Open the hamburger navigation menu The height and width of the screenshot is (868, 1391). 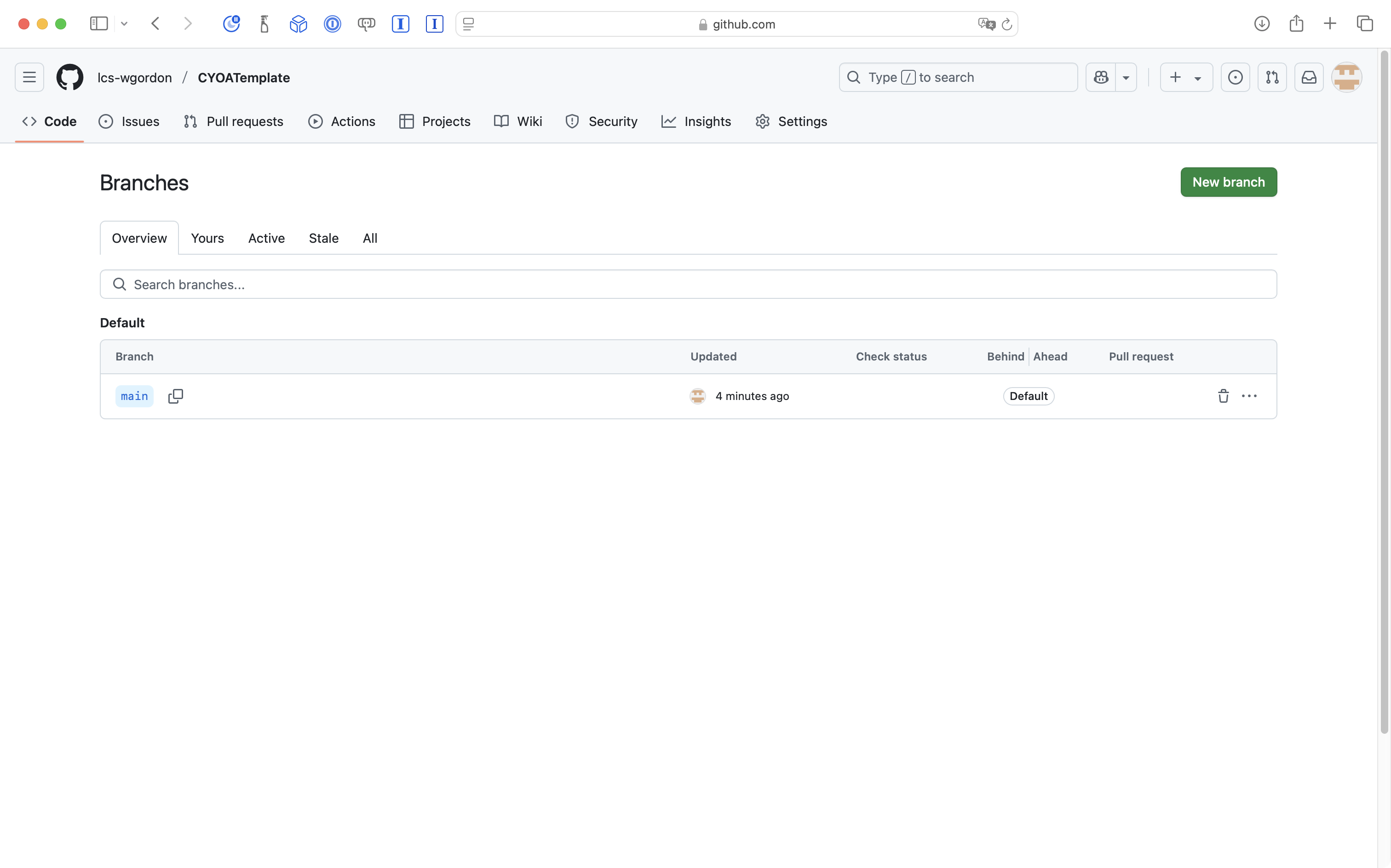(29, 78)
